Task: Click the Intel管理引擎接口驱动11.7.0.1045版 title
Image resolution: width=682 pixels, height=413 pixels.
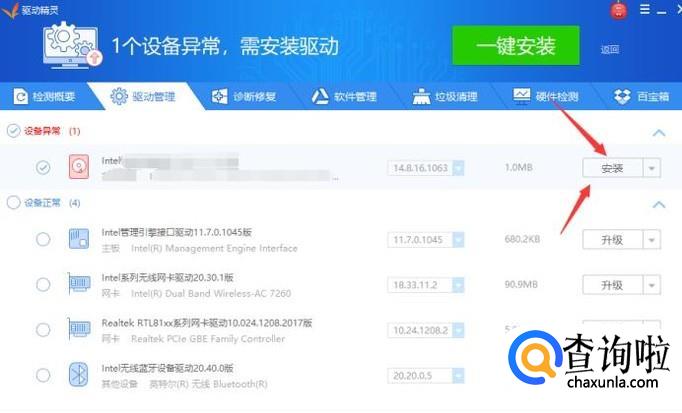Action: point(177,232)
